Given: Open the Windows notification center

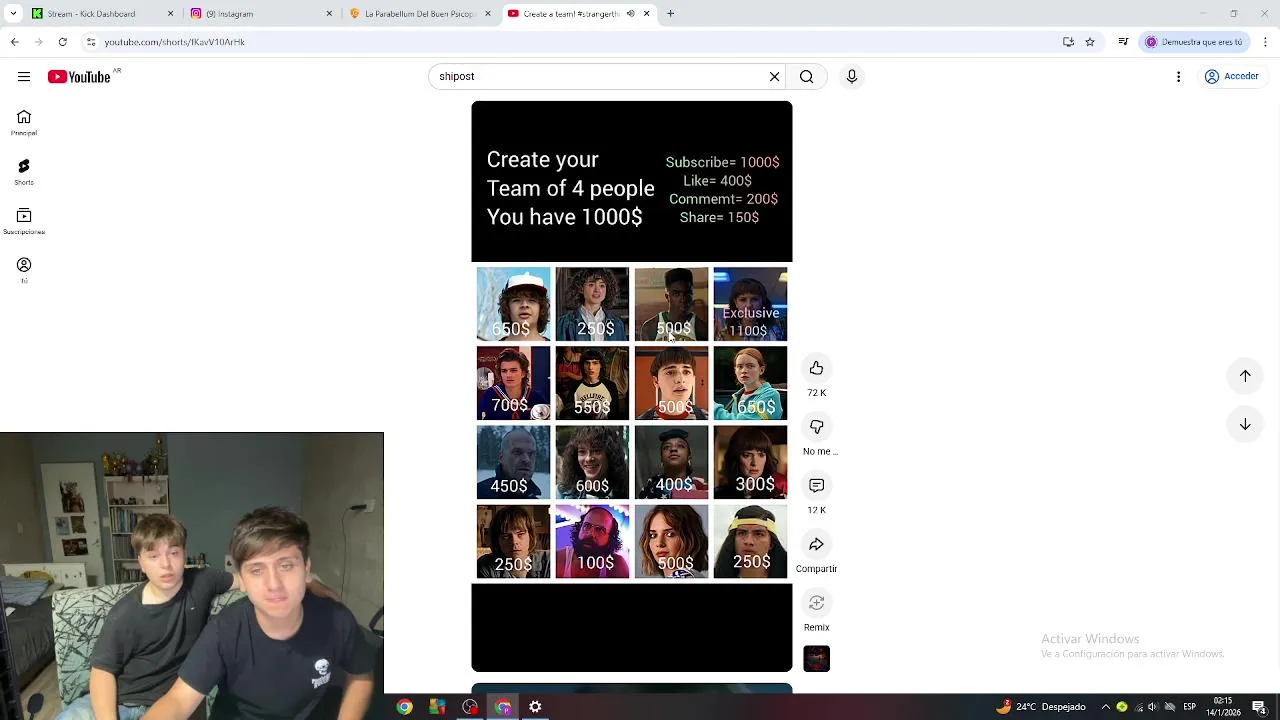Looking at the screenshot, I should (x=1259, y=707).
